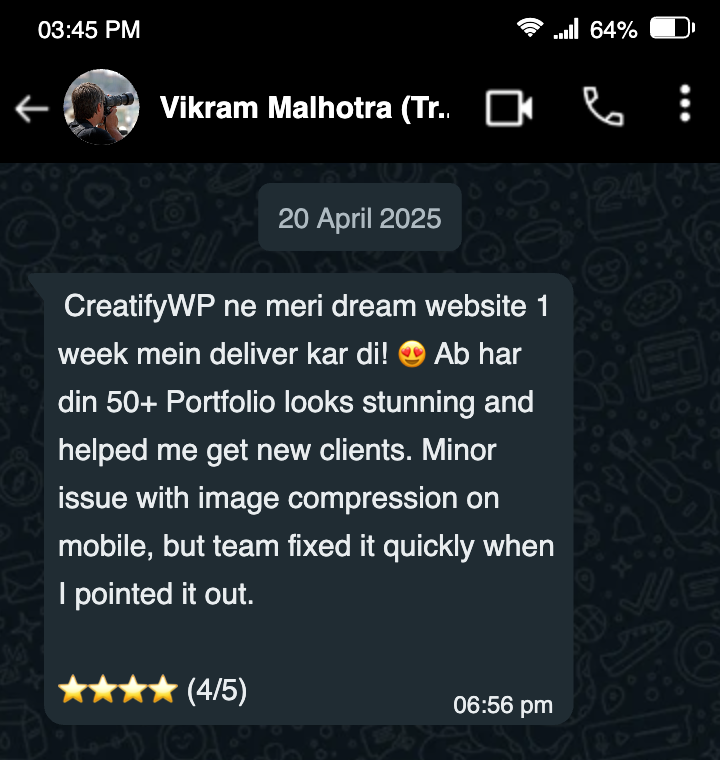Screen dimensions: 720x760
Task: Click the heart-eyes emoji in the message
Action: pos(412,354)
